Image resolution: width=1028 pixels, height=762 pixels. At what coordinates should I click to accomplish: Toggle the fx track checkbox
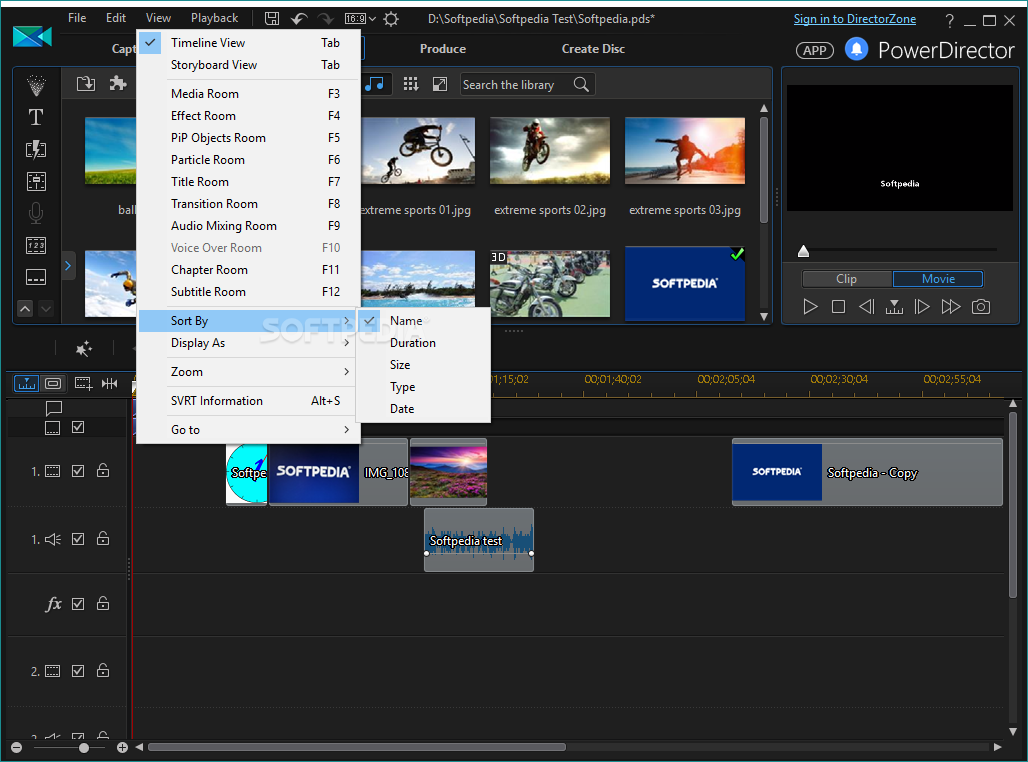pos(78,604)
